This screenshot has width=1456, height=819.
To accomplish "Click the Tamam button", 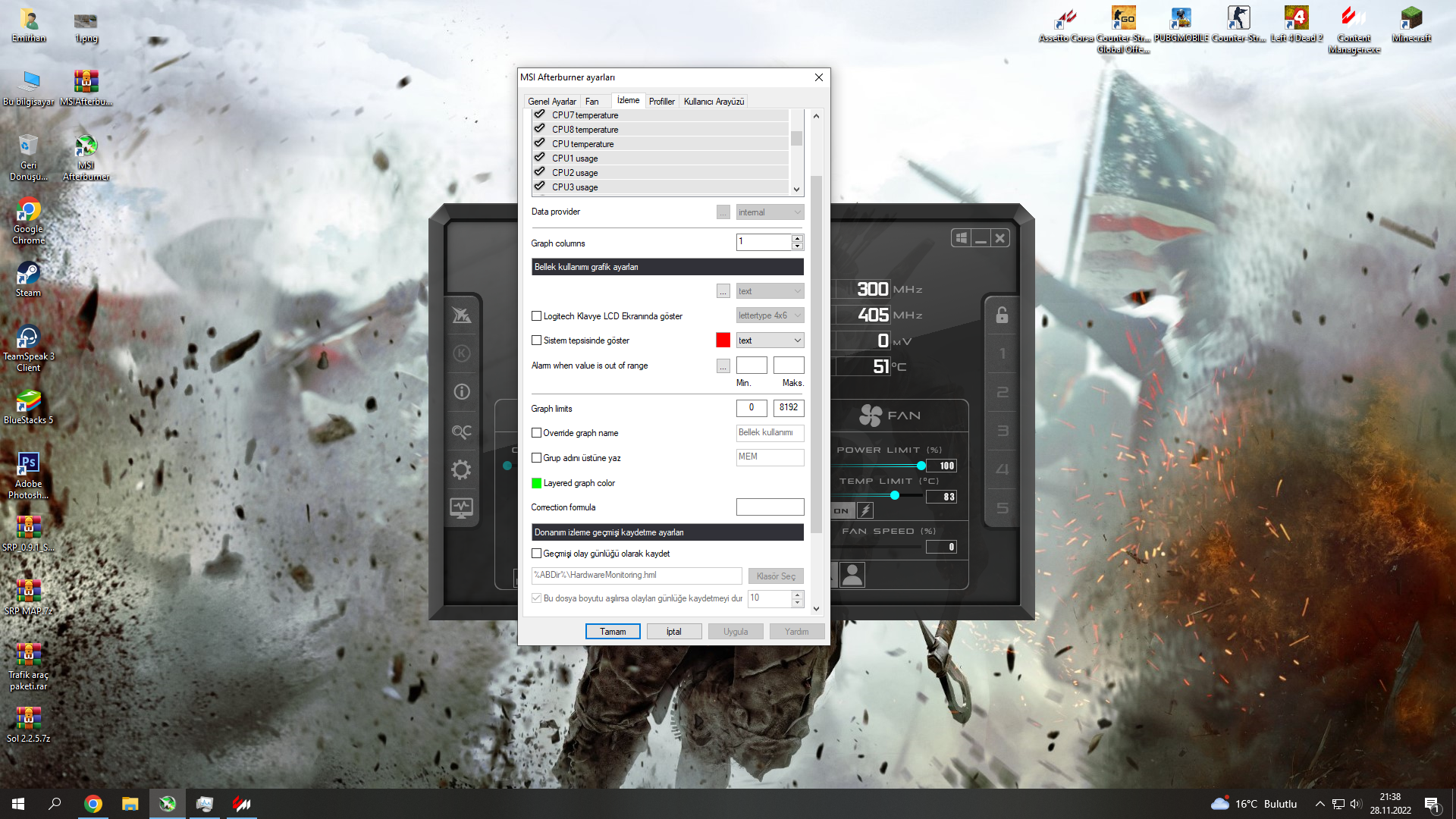I will 613,632.
